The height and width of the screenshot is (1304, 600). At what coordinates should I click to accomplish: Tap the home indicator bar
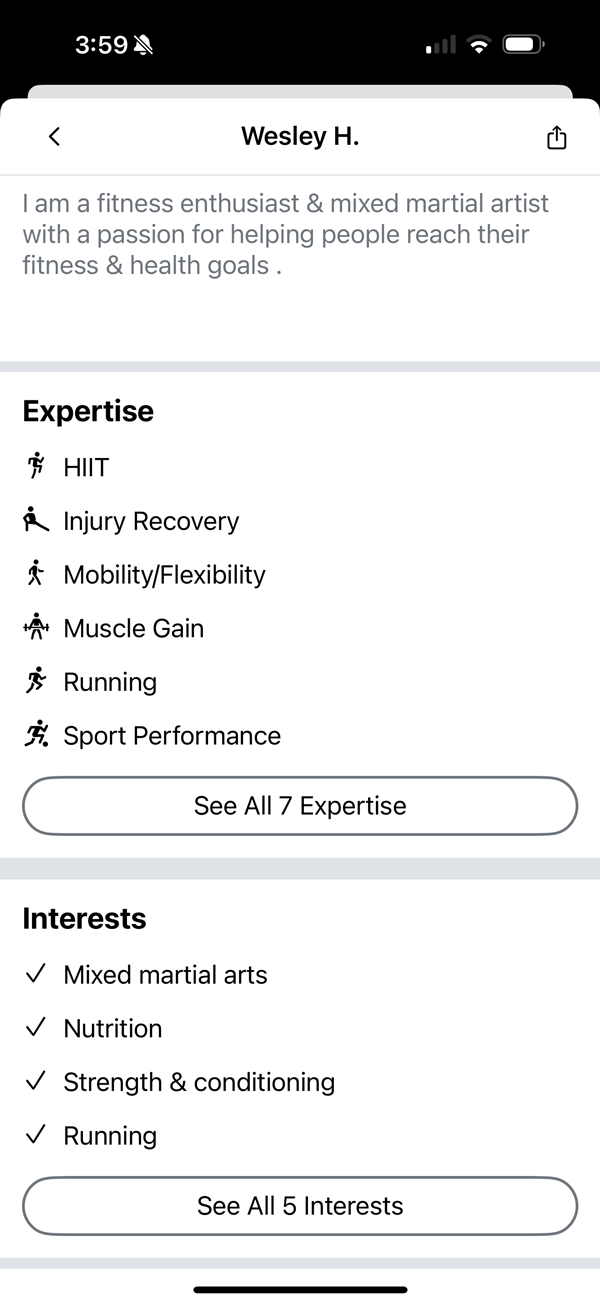300,1290
